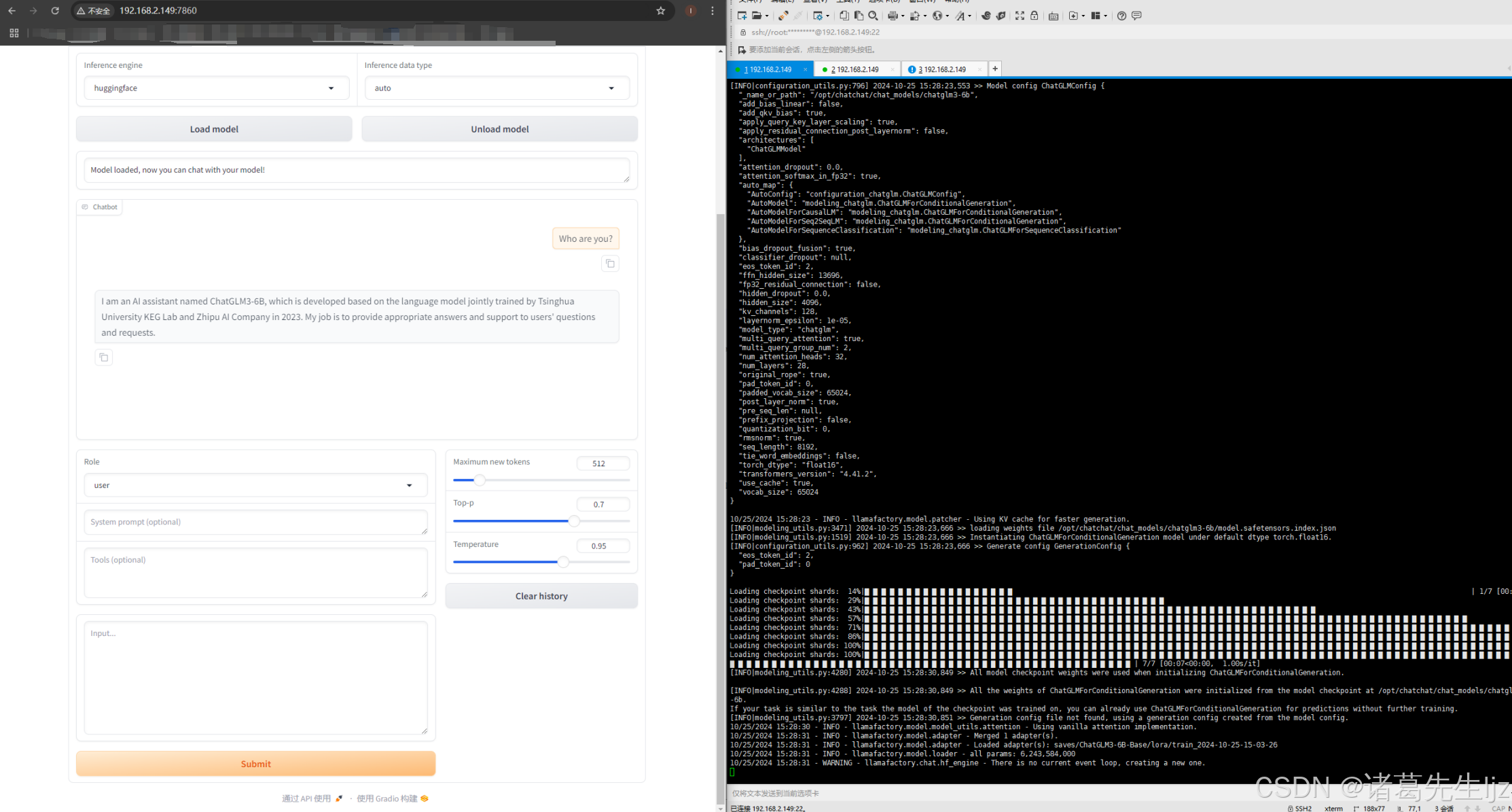This screenshot has height=812, width=1512.
Task: Click the Temperature slider handle
Action: pos(563,562)
